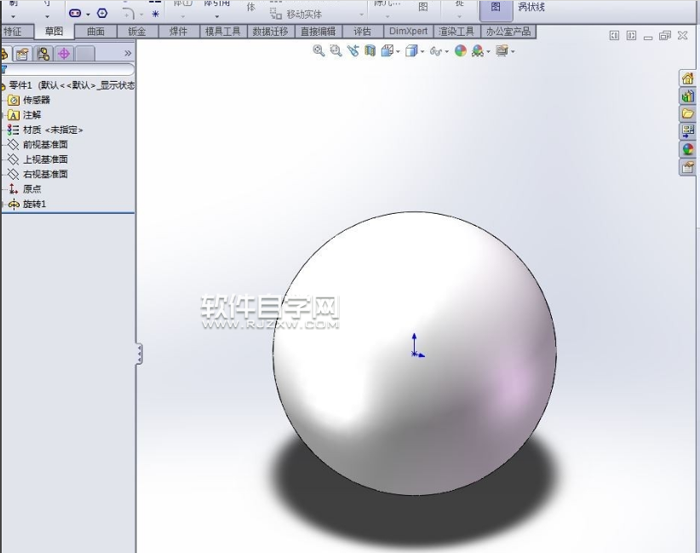Switch to the DimXpert ribbon tab
Screen dimensions: 700x553
pyautogui.click(x=408, y=32)
